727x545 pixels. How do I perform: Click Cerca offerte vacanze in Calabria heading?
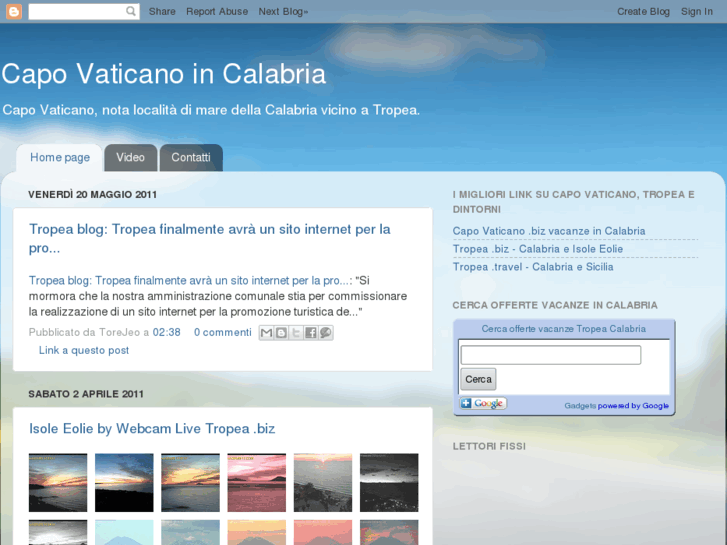click(555, 305)
